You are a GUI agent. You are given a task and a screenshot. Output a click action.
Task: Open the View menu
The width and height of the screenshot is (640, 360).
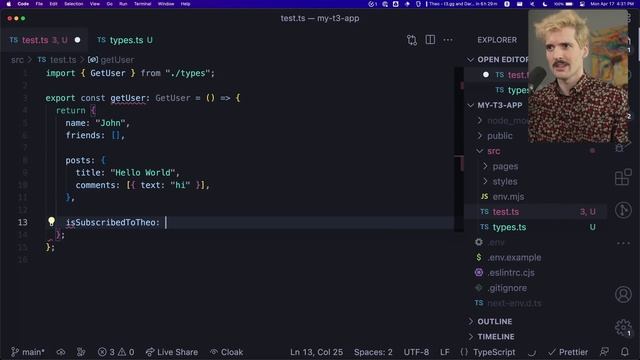[x=95, y=4]
